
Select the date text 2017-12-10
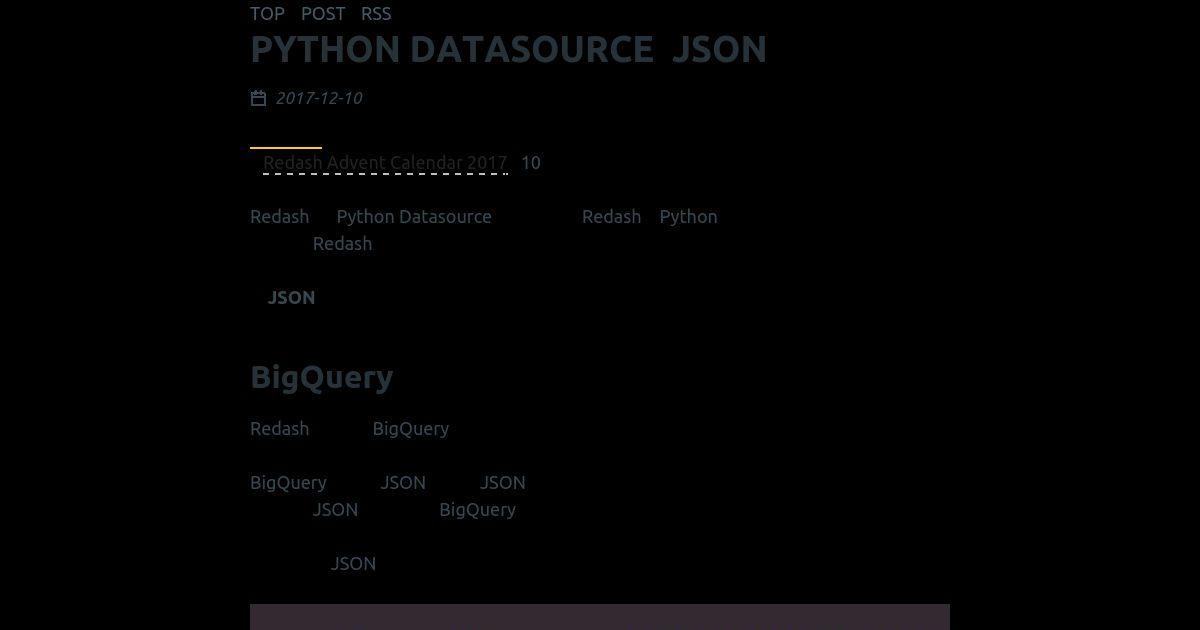[319, 98]
